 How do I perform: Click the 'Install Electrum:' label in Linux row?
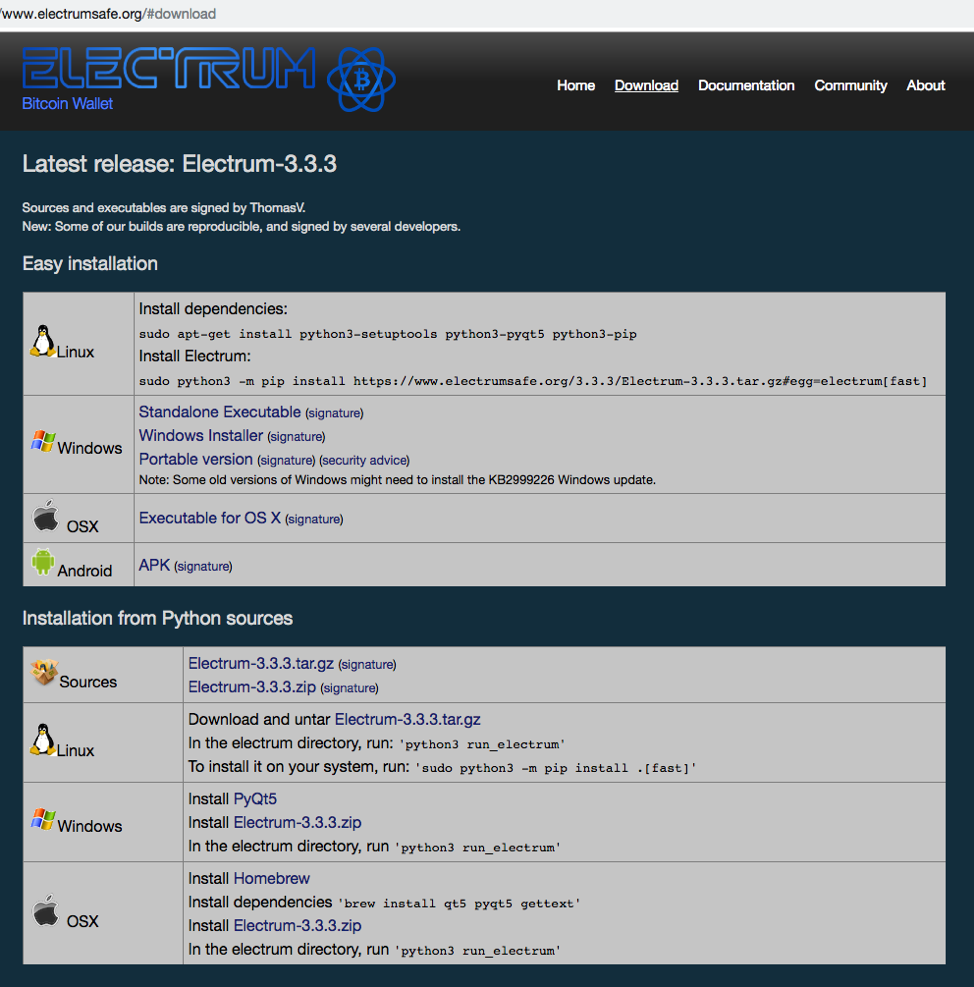[195, 356]
